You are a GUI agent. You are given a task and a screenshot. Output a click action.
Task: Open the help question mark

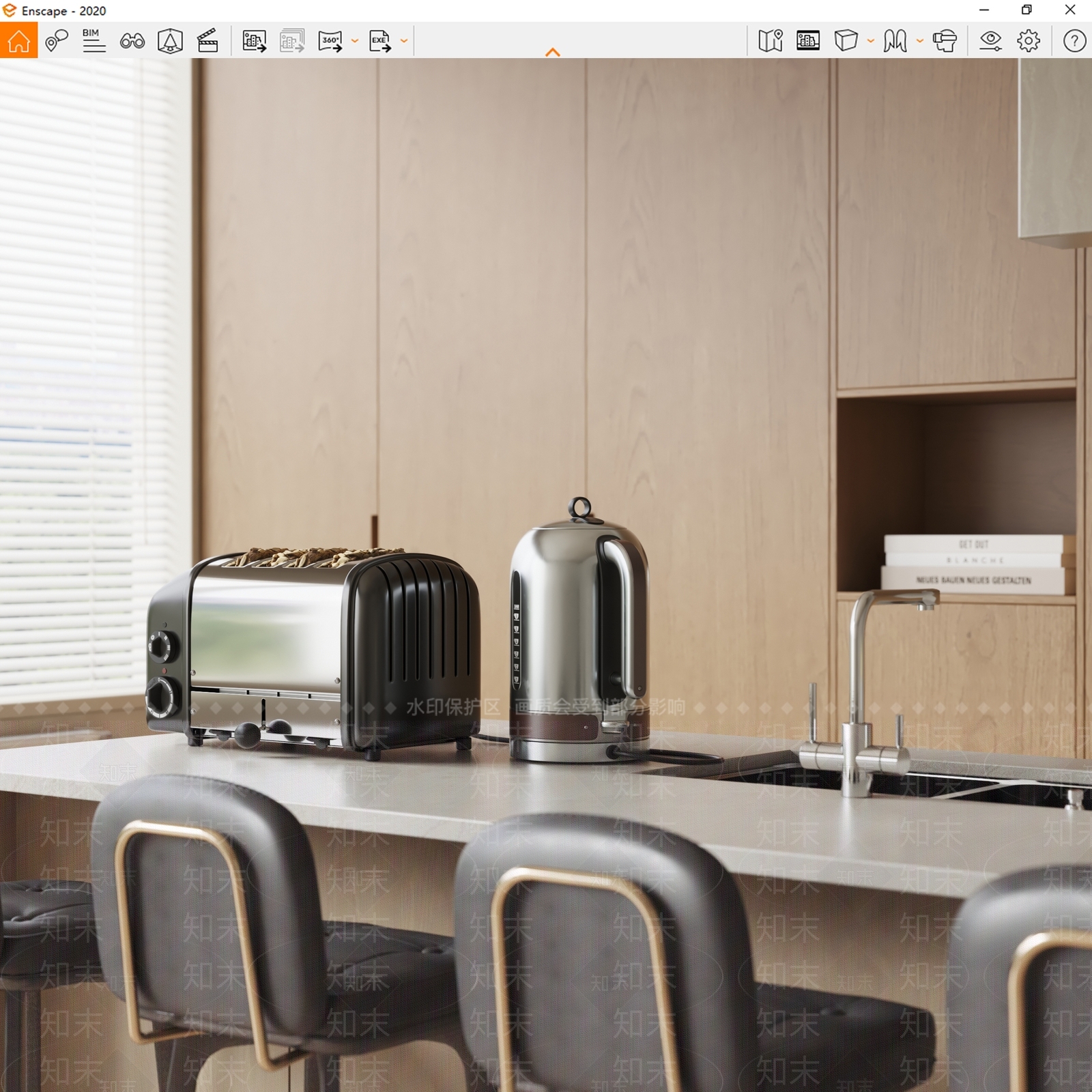click(1074, 41)
